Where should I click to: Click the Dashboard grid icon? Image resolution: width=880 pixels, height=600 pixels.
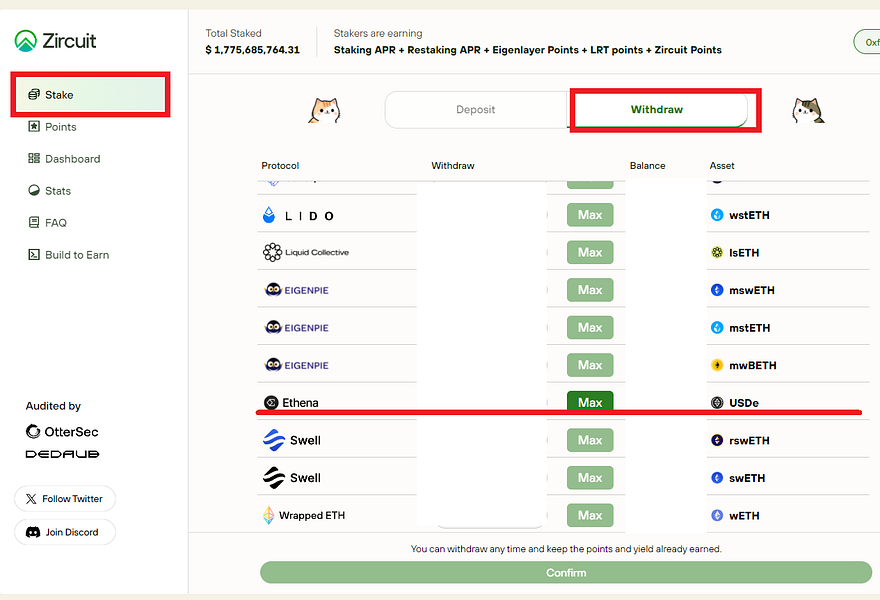click(34, 158)
